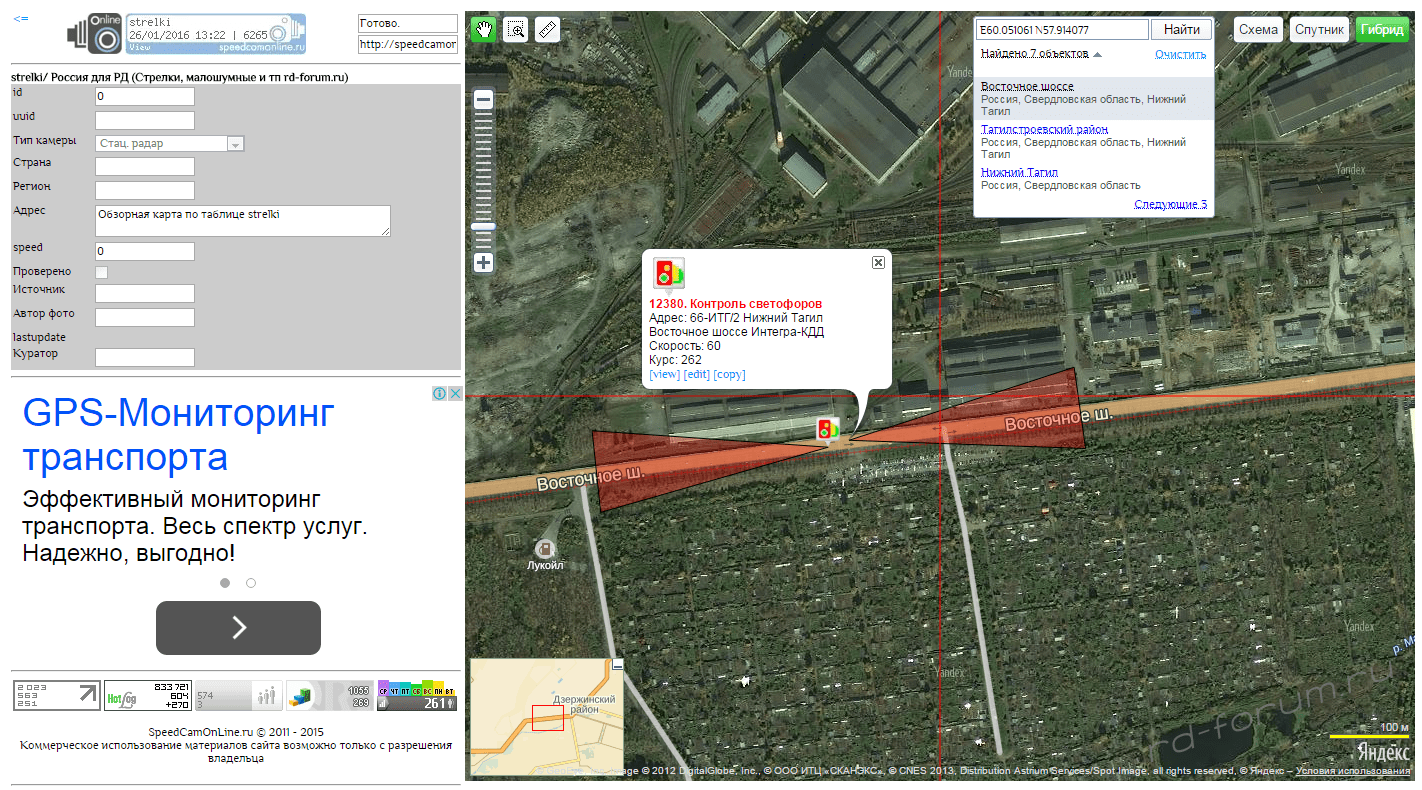Close the ad with X icon
The image size is (1422, 790).
pyautogui.click(x=455, y=394)
